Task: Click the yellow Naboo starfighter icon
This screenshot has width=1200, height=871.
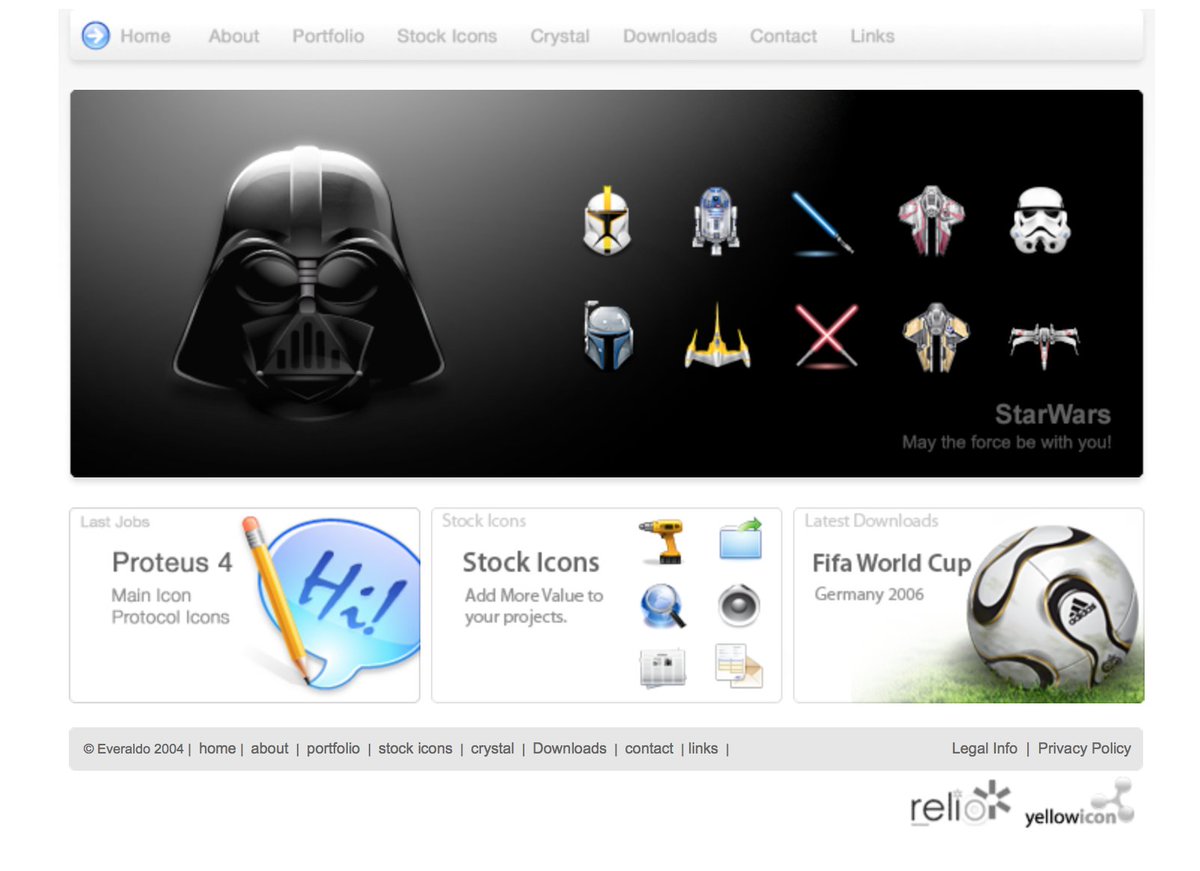Action: [x=717, y=337]
